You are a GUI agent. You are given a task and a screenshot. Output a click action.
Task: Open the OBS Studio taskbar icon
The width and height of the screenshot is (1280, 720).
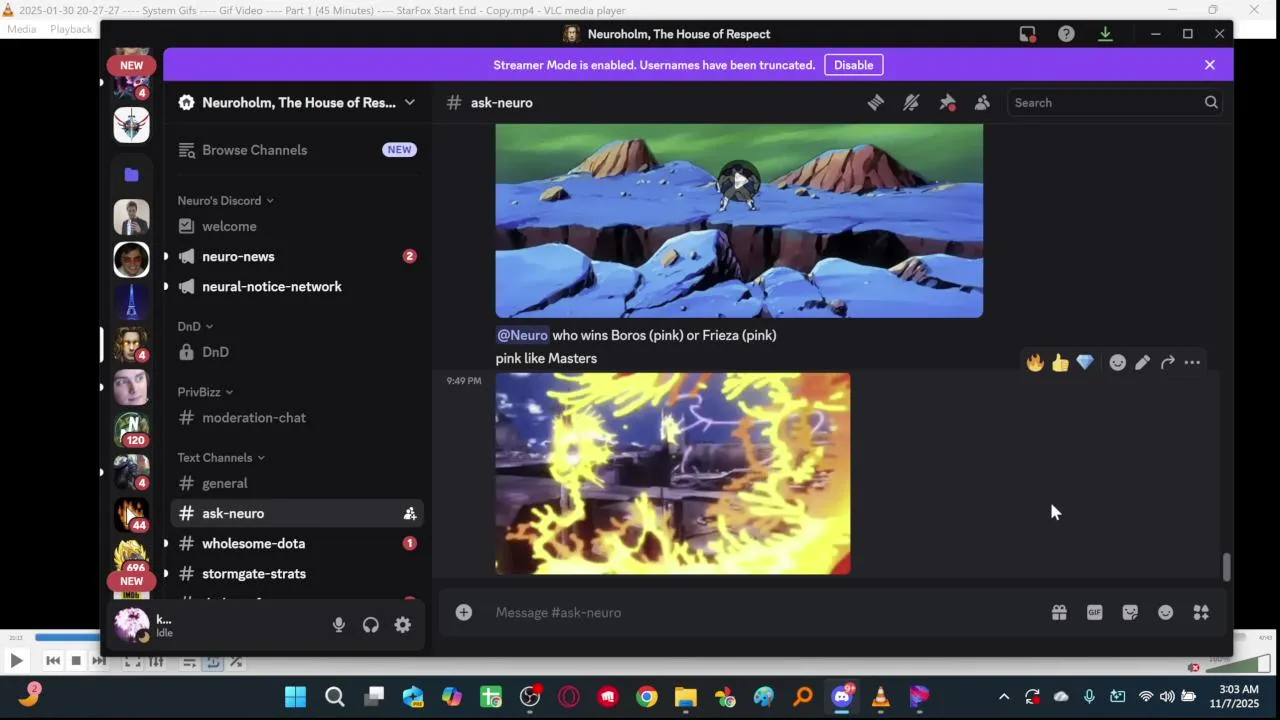click(x=530, y=697)
